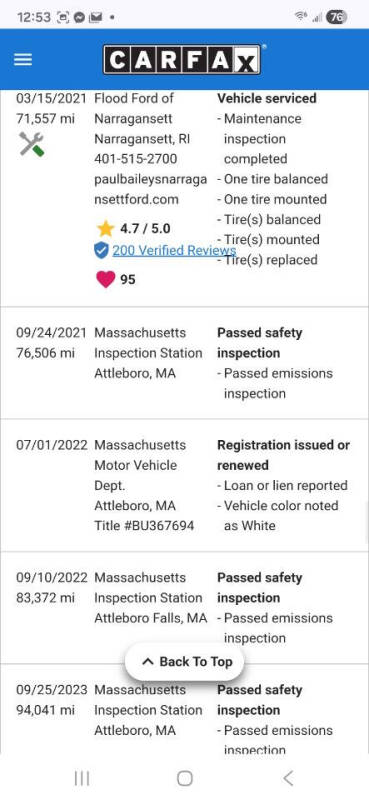This screenshot has height=800, width=369.
Task: Tap the page scrollbar on right edge
Action: click(366, 521)
